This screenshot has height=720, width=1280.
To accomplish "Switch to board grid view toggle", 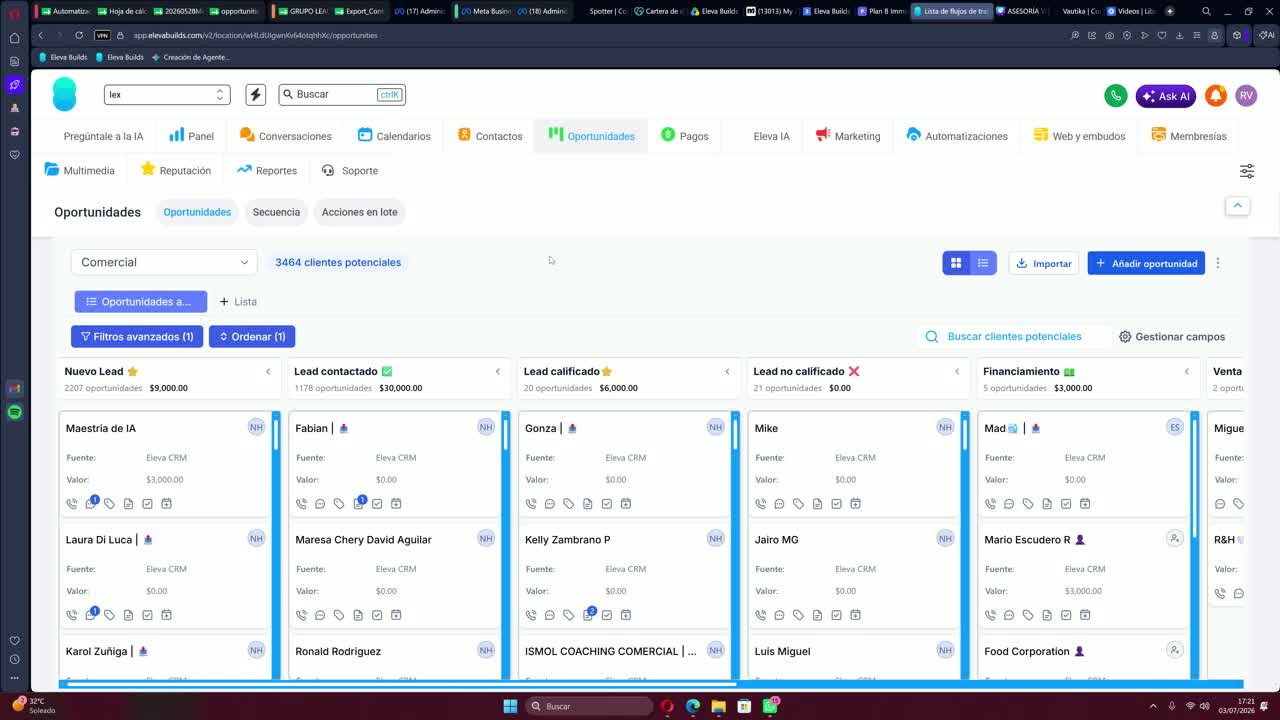I will pos(956,263).
